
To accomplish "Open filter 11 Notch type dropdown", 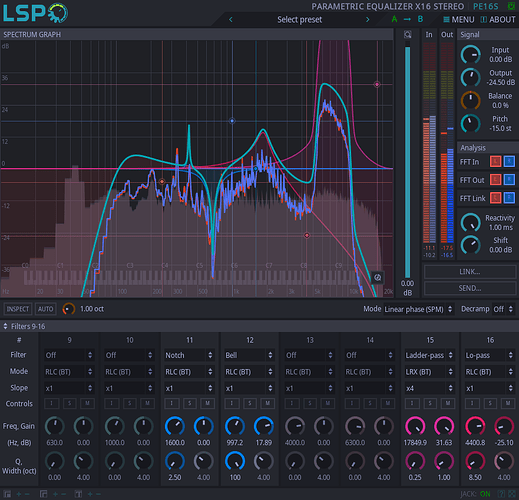I will pos(189,355).
